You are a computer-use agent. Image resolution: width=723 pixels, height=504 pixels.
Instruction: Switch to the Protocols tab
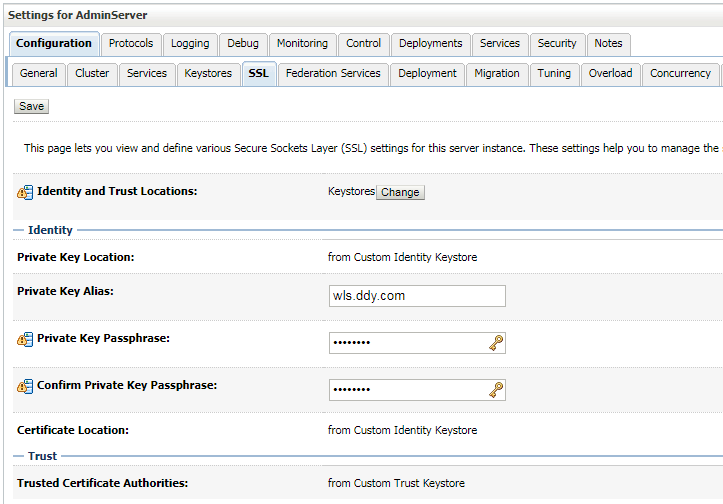point(131,44)
